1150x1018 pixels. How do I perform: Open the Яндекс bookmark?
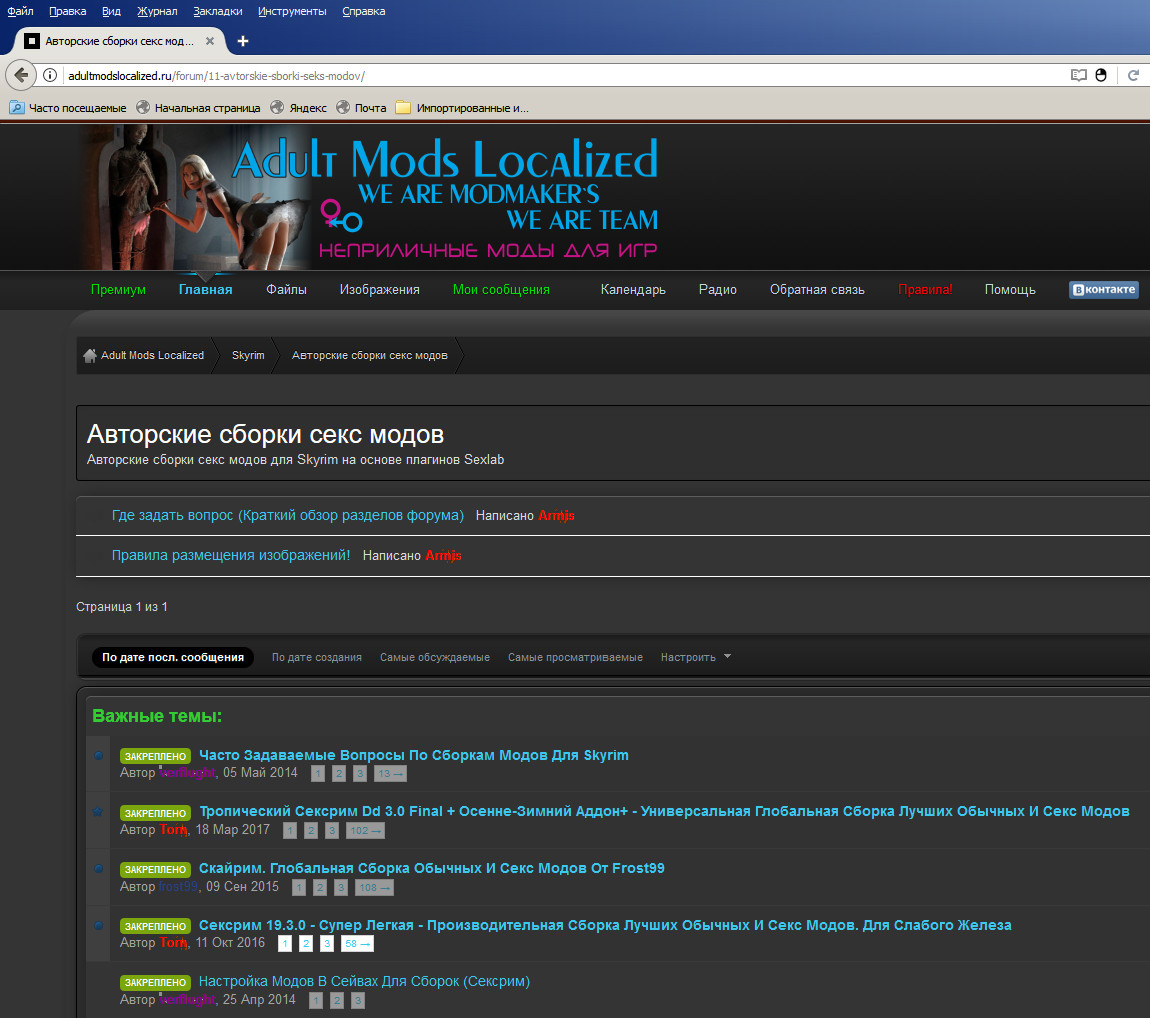point(299,108)
